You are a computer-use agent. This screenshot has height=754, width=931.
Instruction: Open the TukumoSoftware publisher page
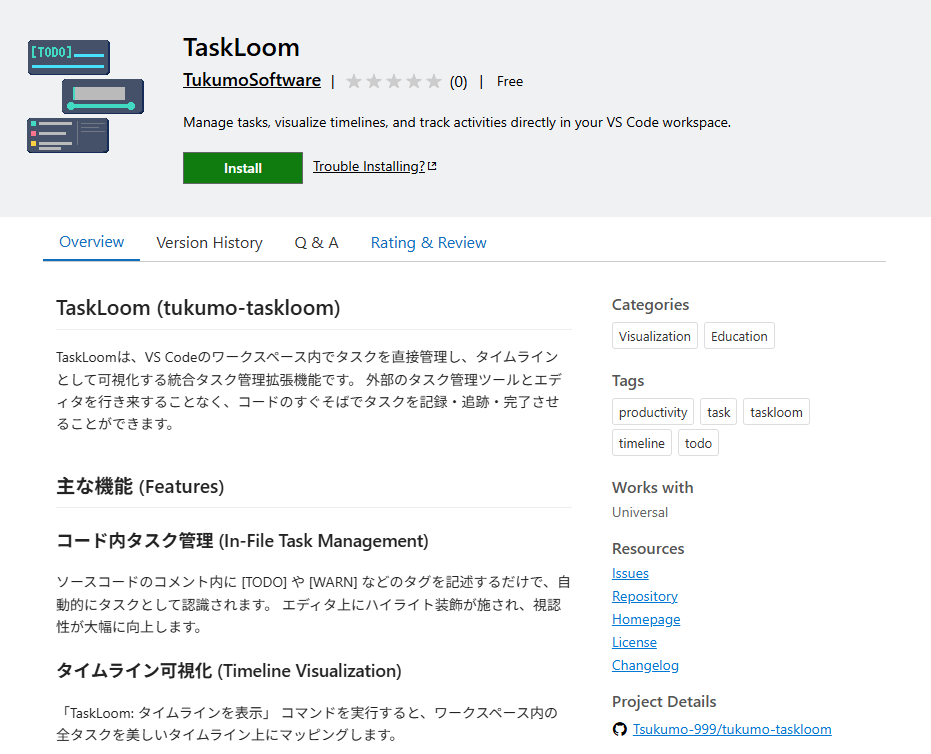tap(252, 80)
